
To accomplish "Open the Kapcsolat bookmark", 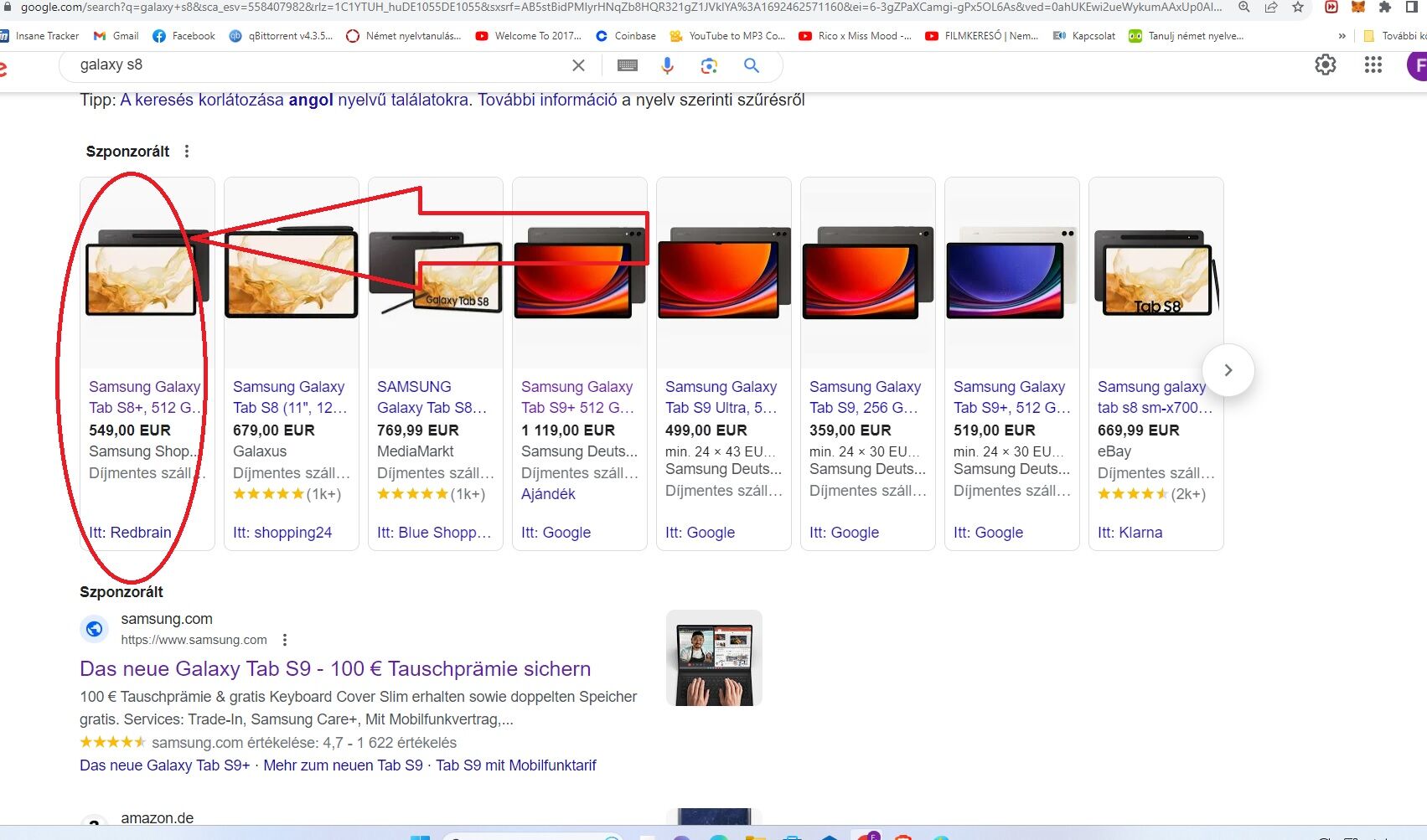I will (x=1084, y=36).
